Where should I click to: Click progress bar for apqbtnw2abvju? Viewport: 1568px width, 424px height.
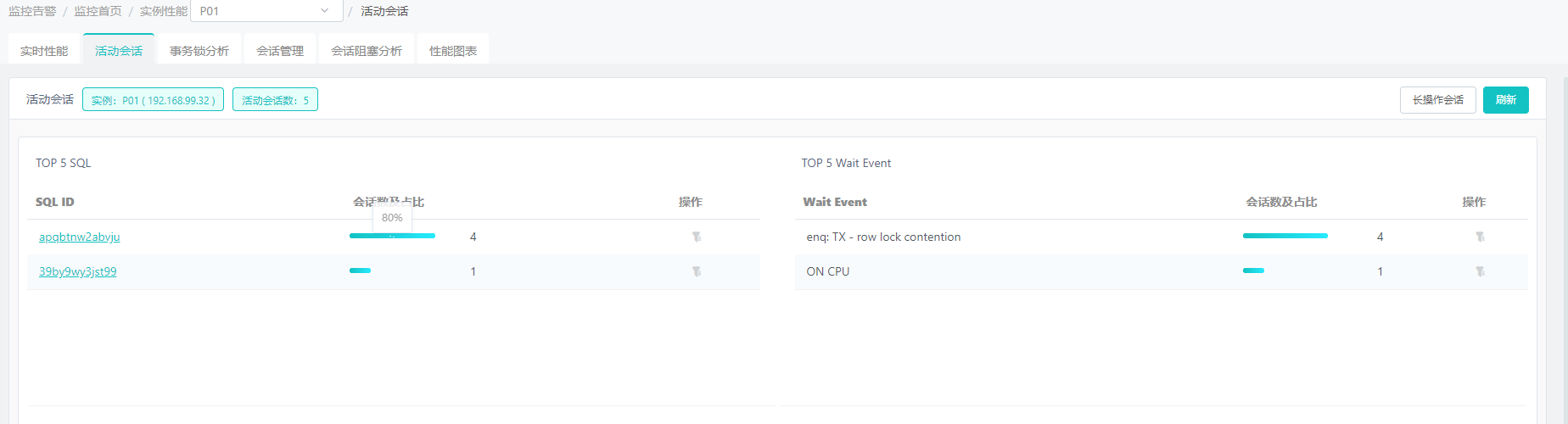(x=392, y=236)
